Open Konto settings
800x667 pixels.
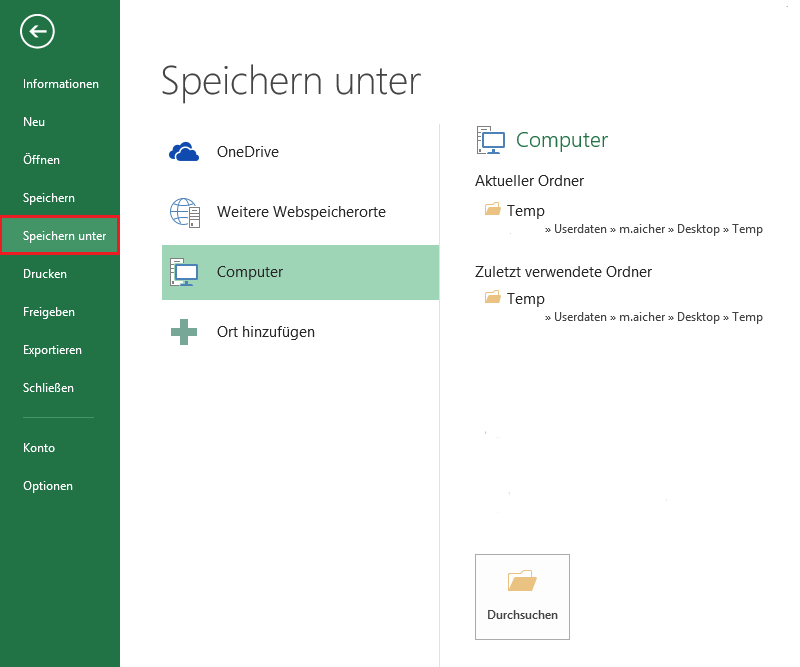39,448
